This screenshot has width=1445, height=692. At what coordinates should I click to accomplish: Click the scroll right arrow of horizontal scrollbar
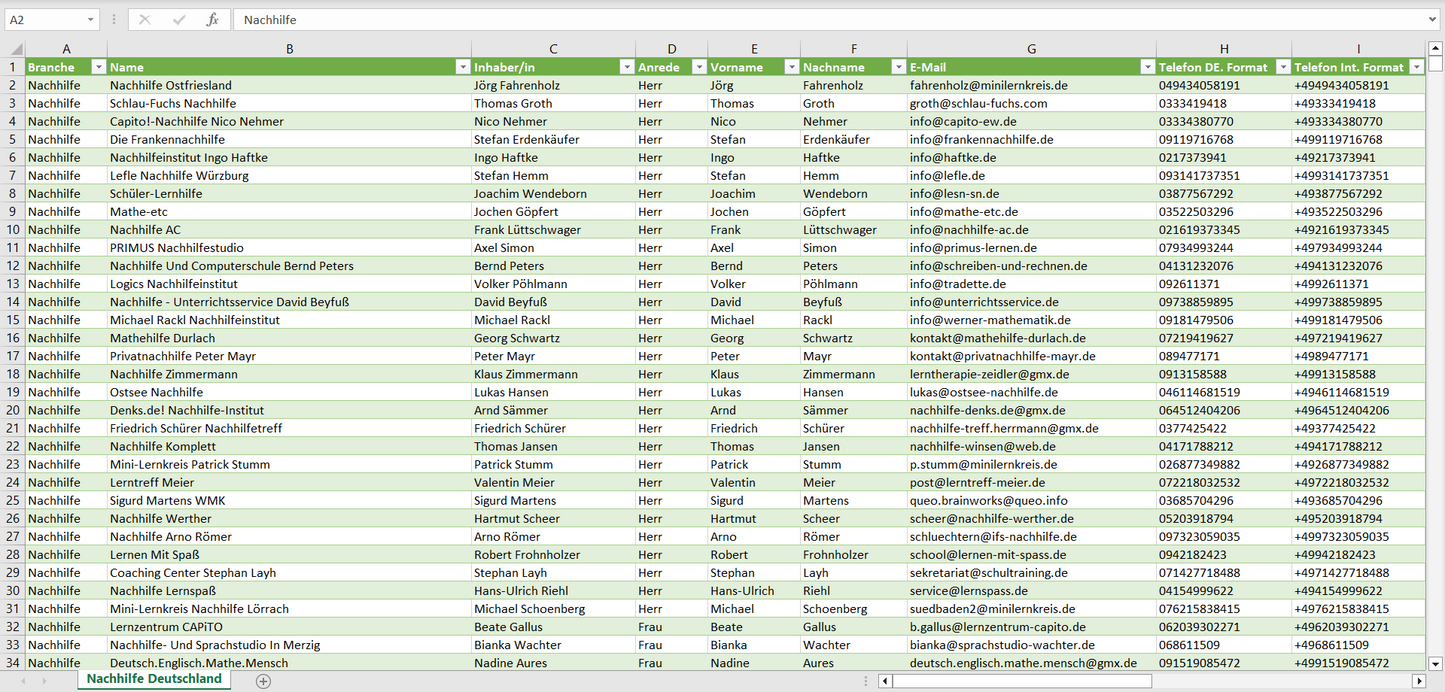click(1418, 681)
